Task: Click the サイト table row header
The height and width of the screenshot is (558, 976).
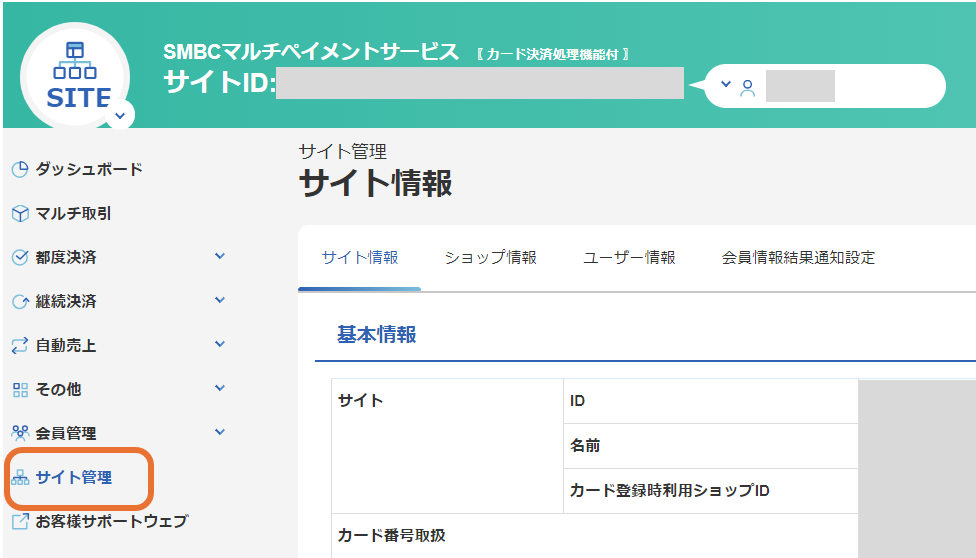Action: tap(448, 446)
